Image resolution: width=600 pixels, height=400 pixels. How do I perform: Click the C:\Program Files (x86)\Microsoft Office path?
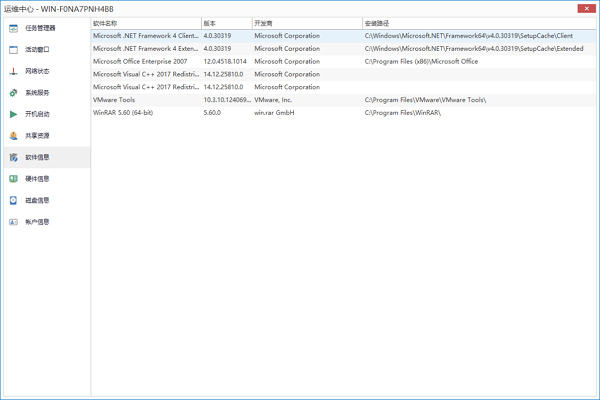(x=421, y=62)
